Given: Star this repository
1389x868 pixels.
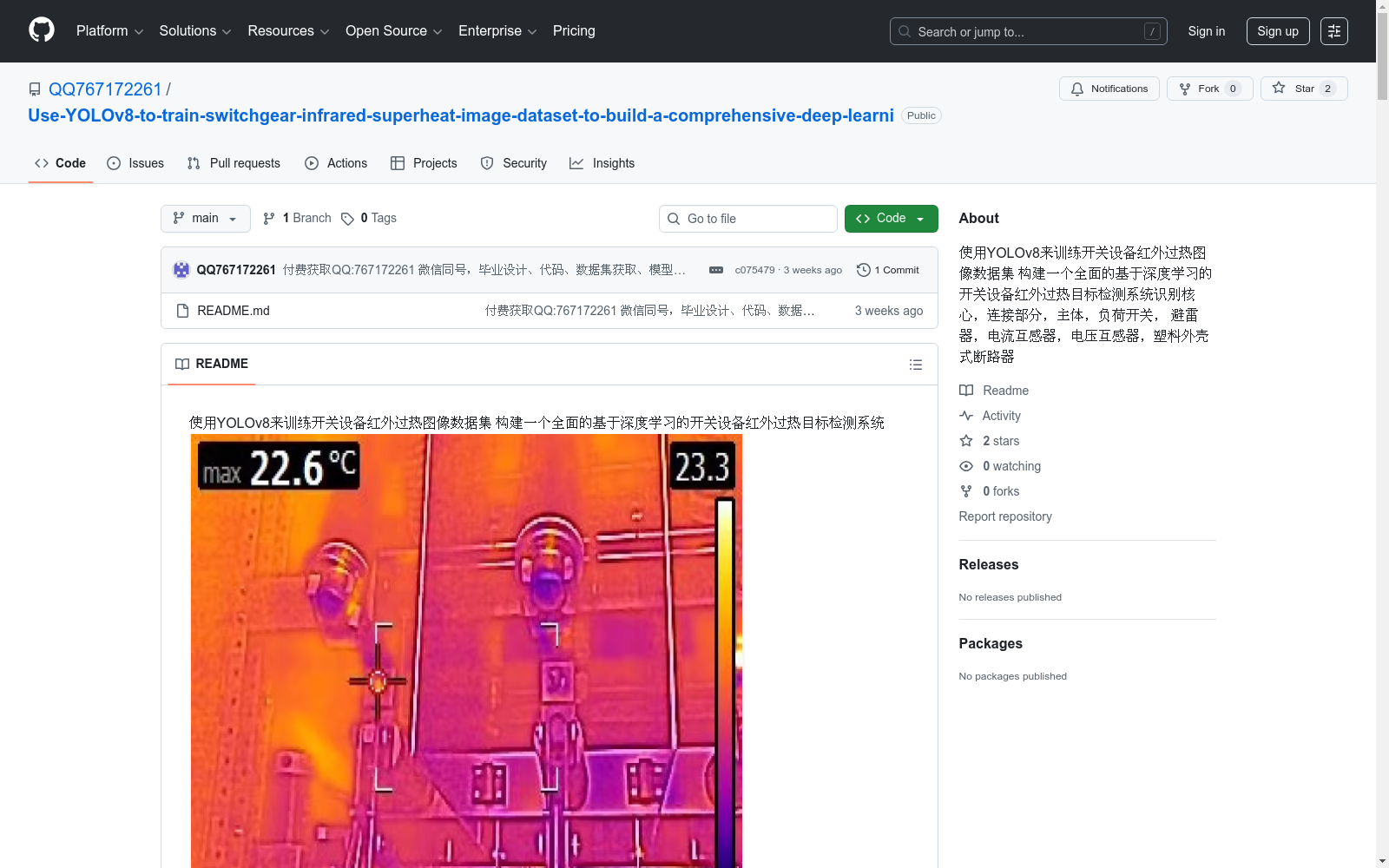Looking at the screenshot, I should (x=1304, y=89).
